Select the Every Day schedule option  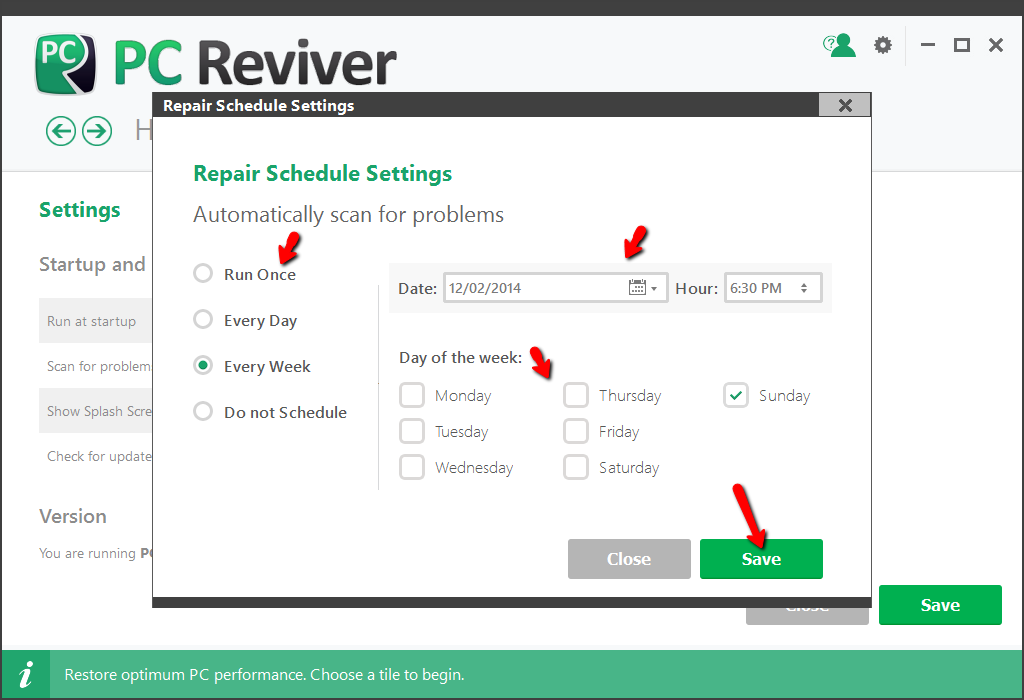pyautogui.click(x=203, y=320)
